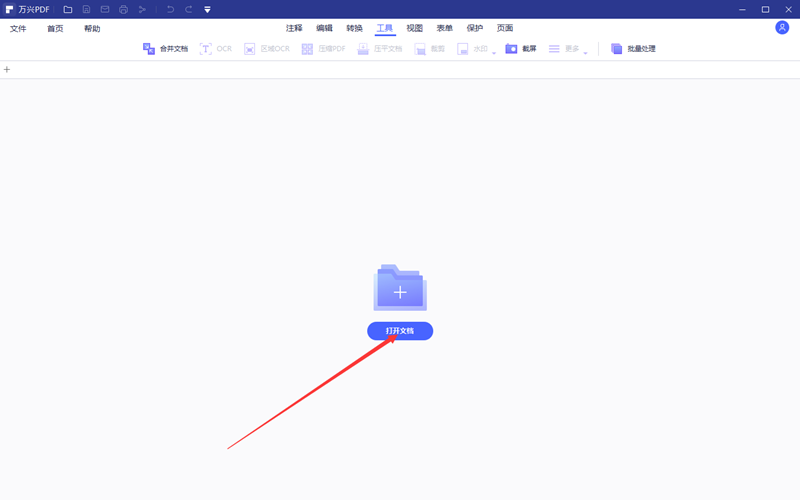
Task: Maximize the 万兴PDF window
Action: [765, 9]
